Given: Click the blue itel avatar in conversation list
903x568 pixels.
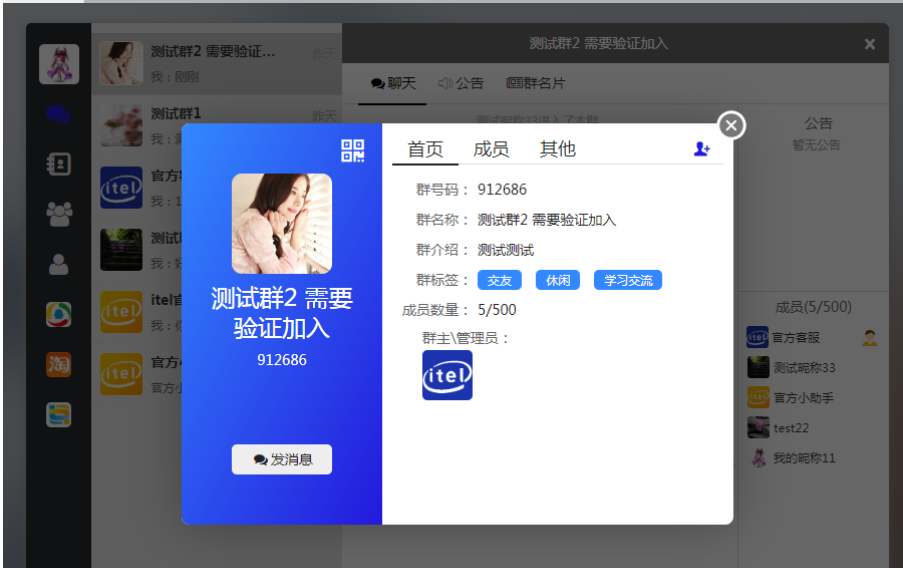Looking at the screenshot, I should (x=121, y=188).
